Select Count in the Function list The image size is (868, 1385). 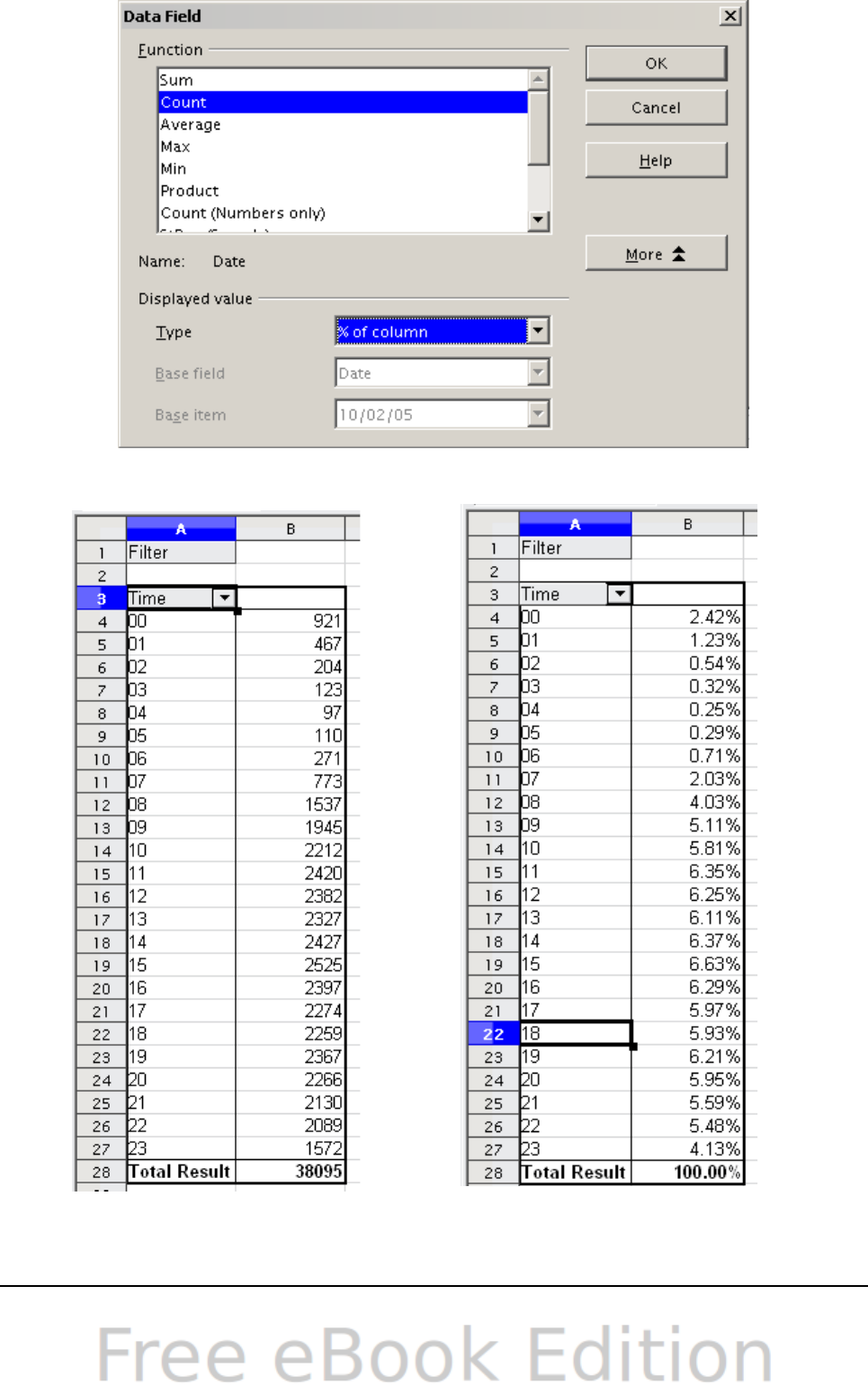pyautogui.click(x=342, y=102)
